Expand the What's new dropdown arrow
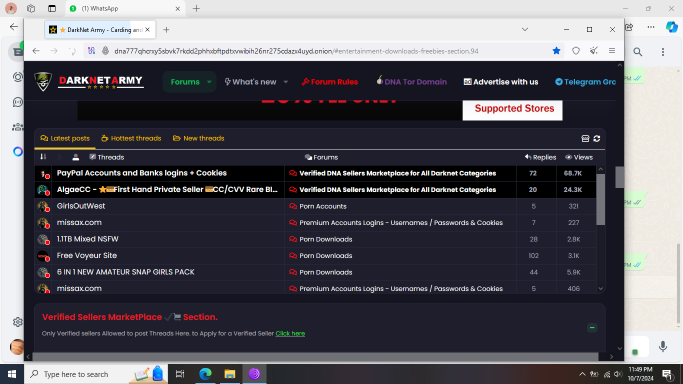 click(286, 82)
